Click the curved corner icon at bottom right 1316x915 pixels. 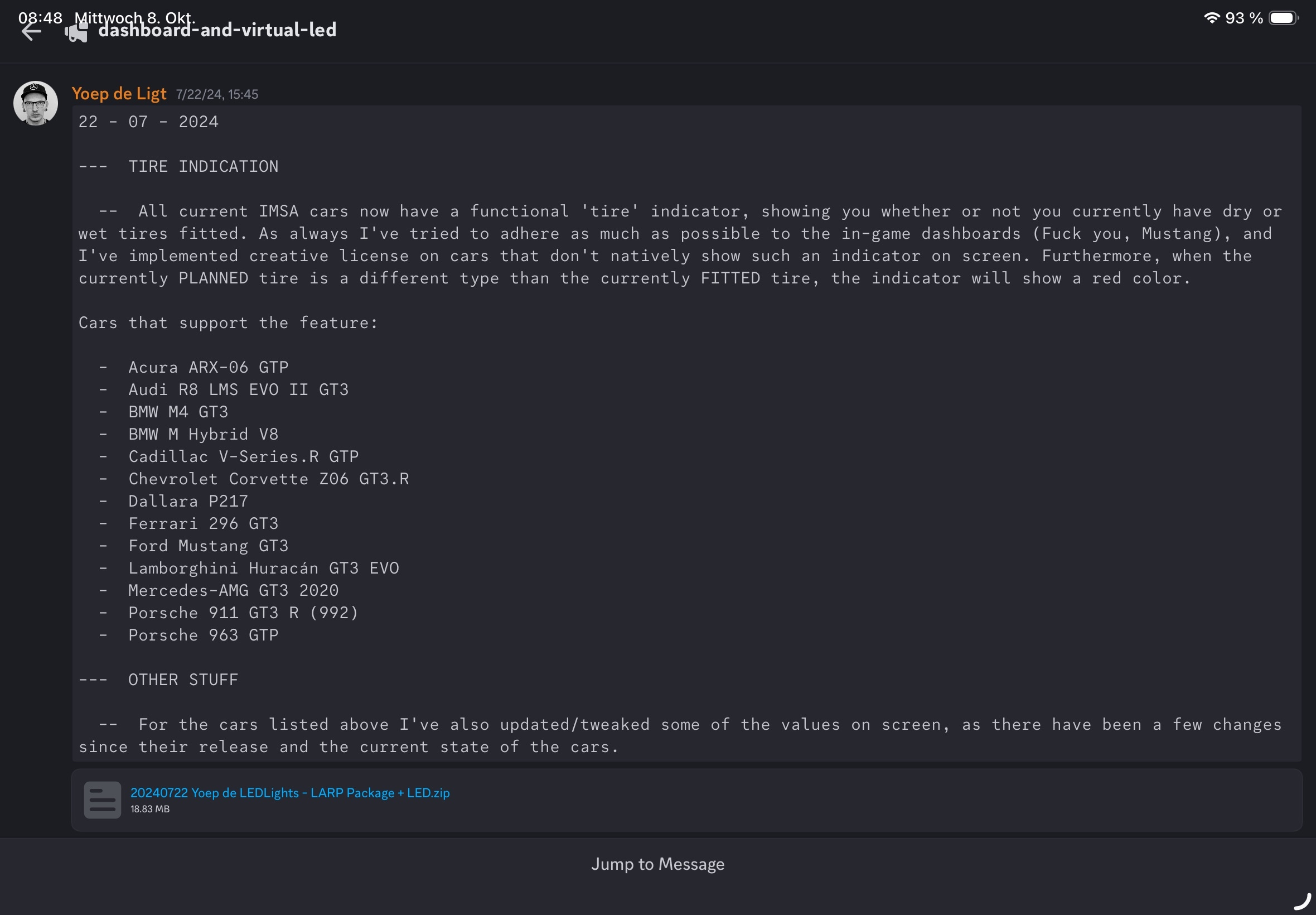1302,902
